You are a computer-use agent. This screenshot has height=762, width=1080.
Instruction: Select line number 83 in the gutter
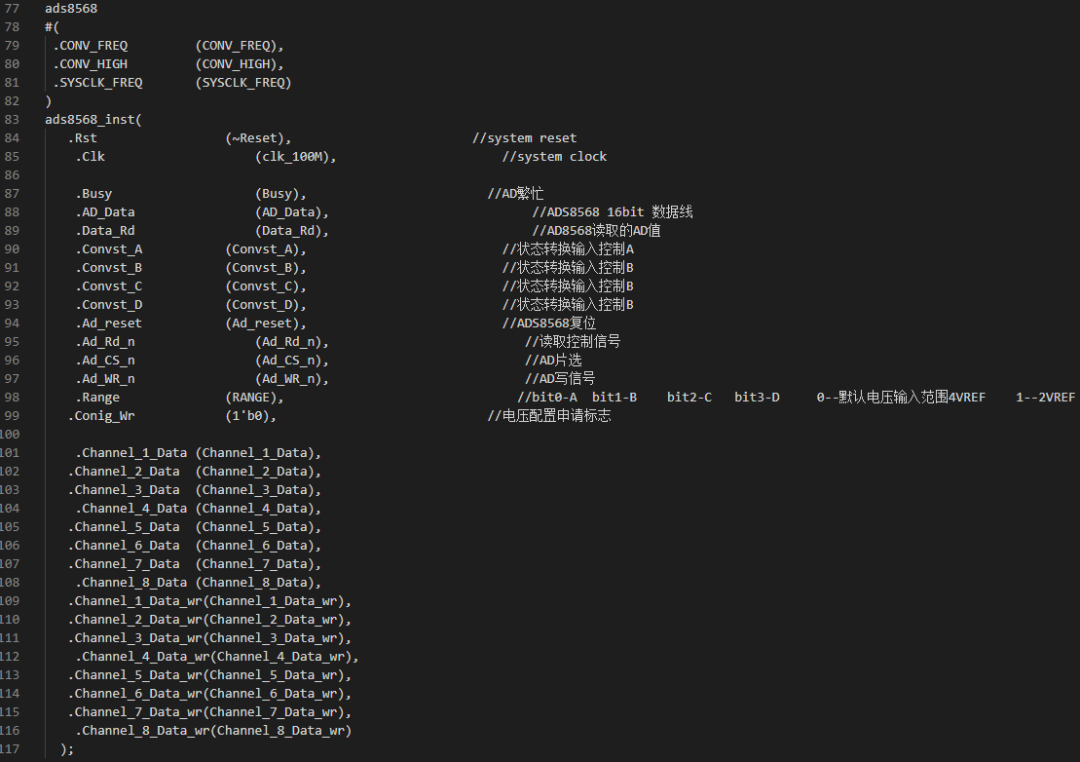coord(11,120)
